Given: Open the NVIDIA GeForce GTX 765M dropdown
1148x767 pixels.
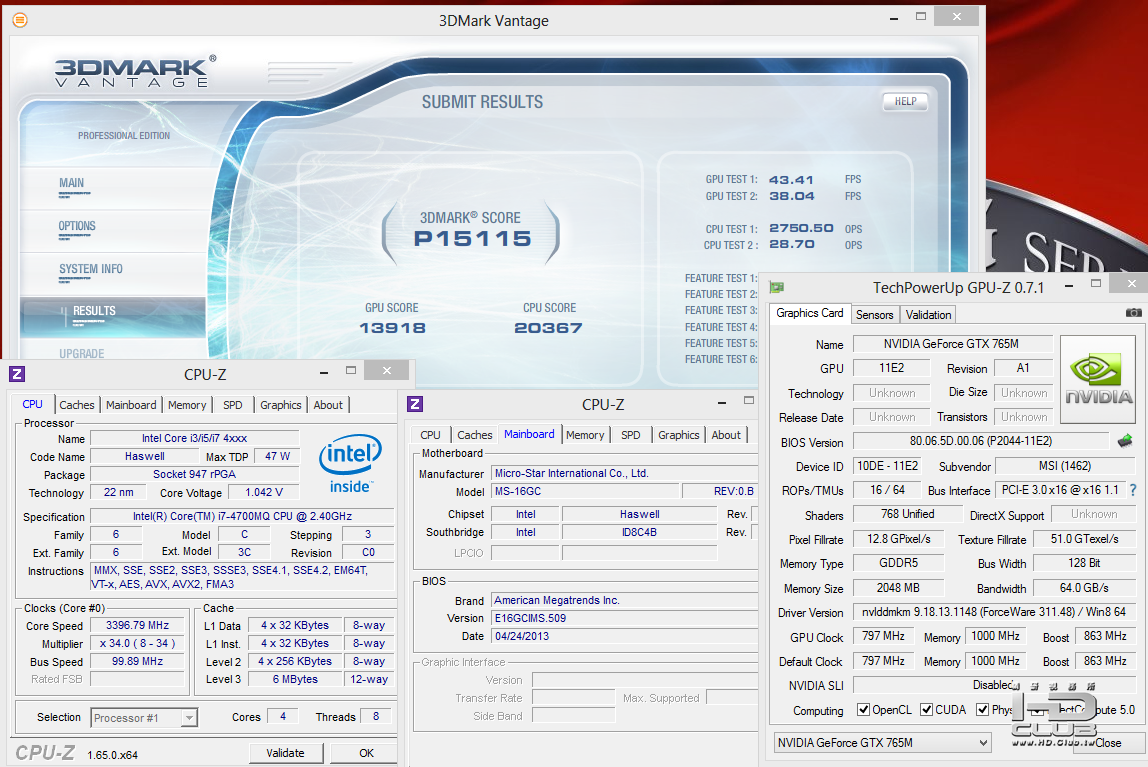Looking at the screenshot, I should pyautogui.click(x=882, y=743).
